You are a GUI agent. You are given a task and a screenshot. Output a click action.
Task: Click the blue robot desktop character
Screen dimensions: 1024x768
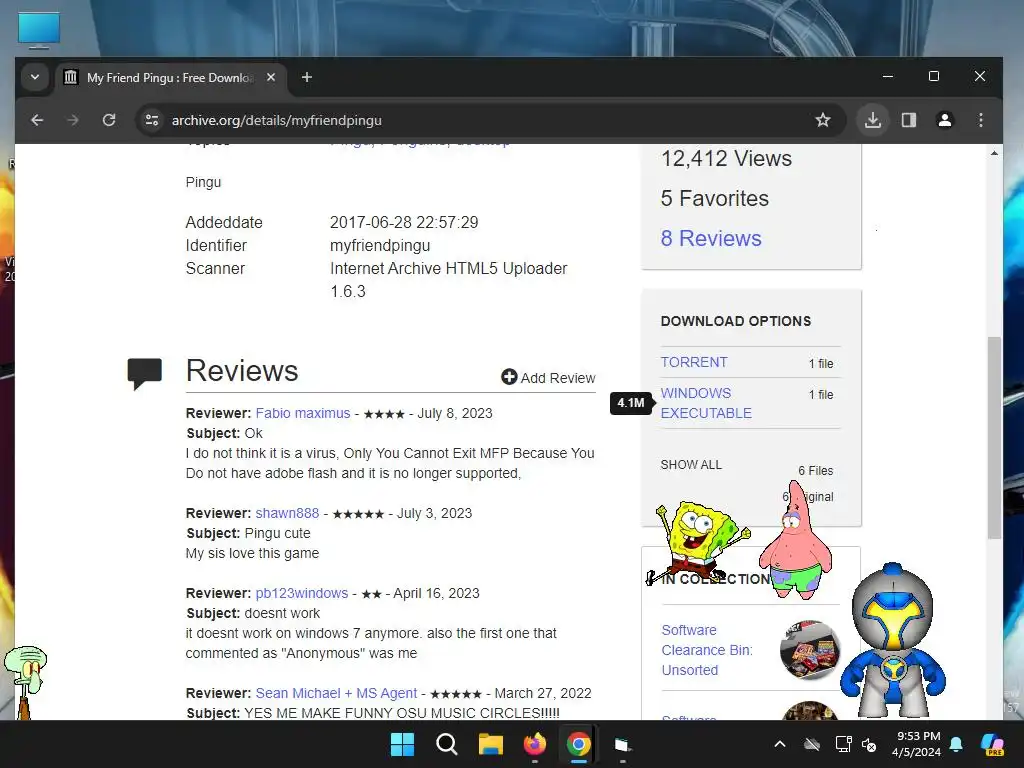click(892, 640)
